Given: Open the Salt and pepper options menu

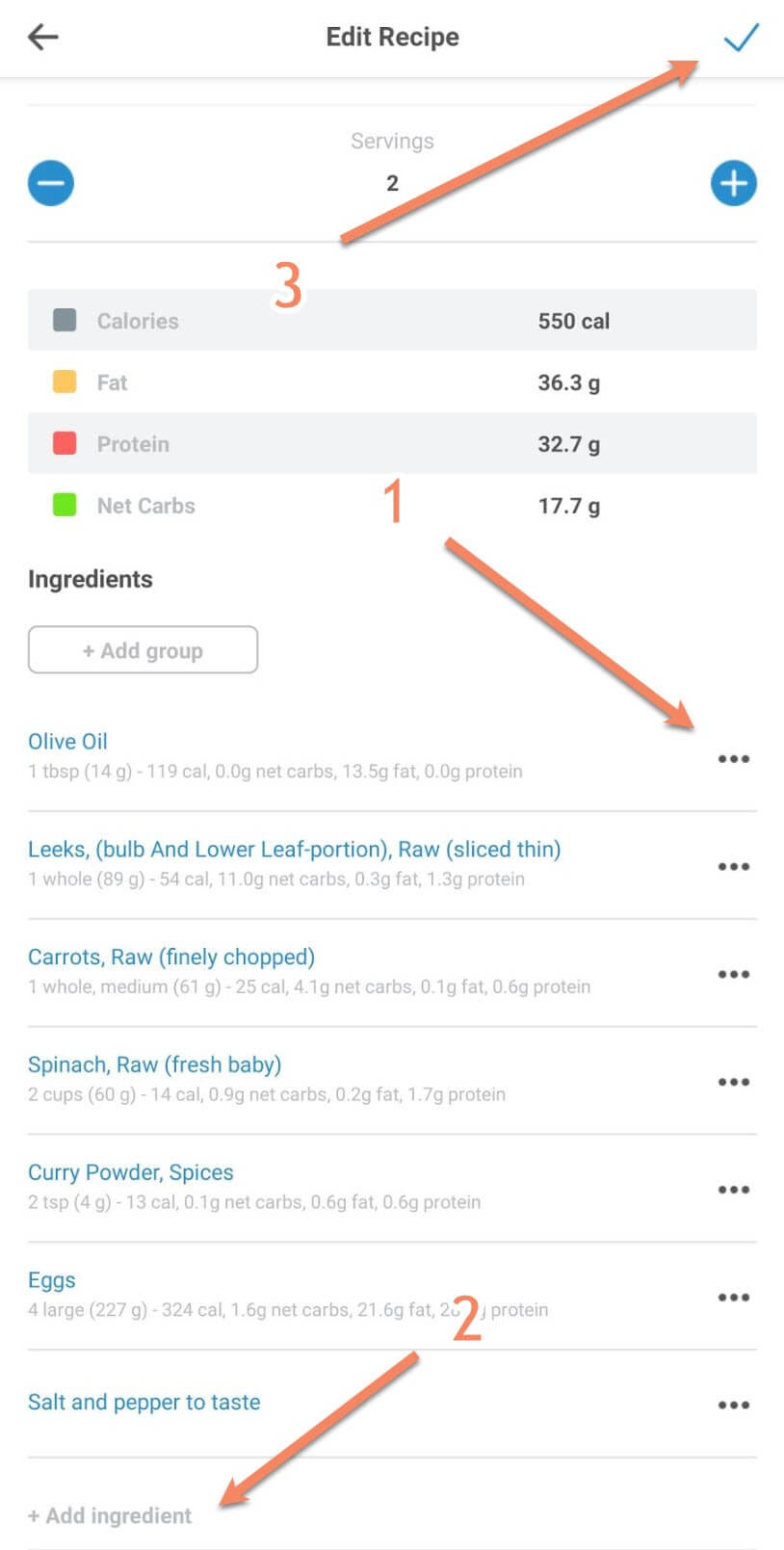Looking at the screenshot, I should [x=733, y=1406].
